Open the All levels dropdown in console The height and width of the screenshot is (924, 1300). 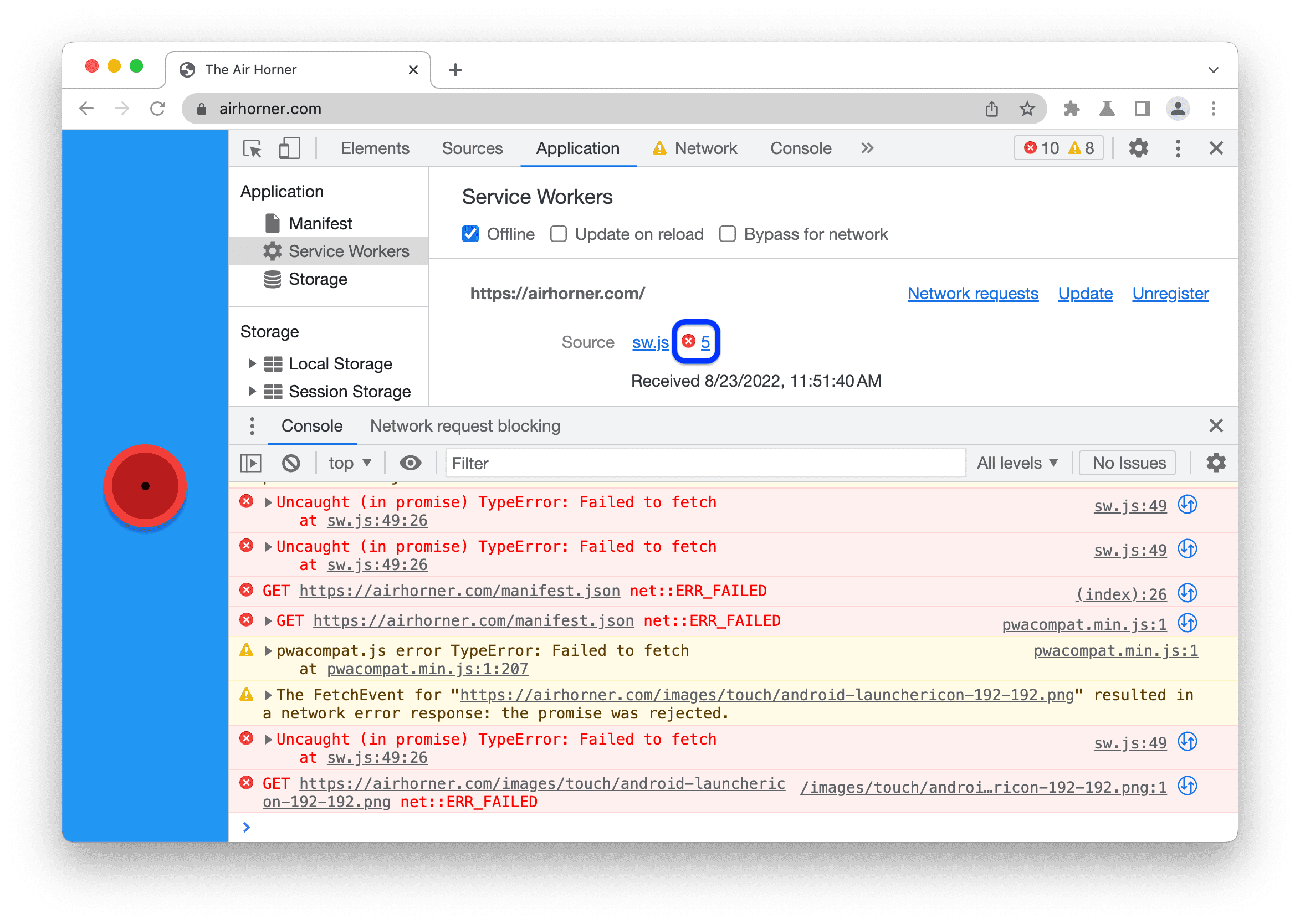[x=1010, y=462]
